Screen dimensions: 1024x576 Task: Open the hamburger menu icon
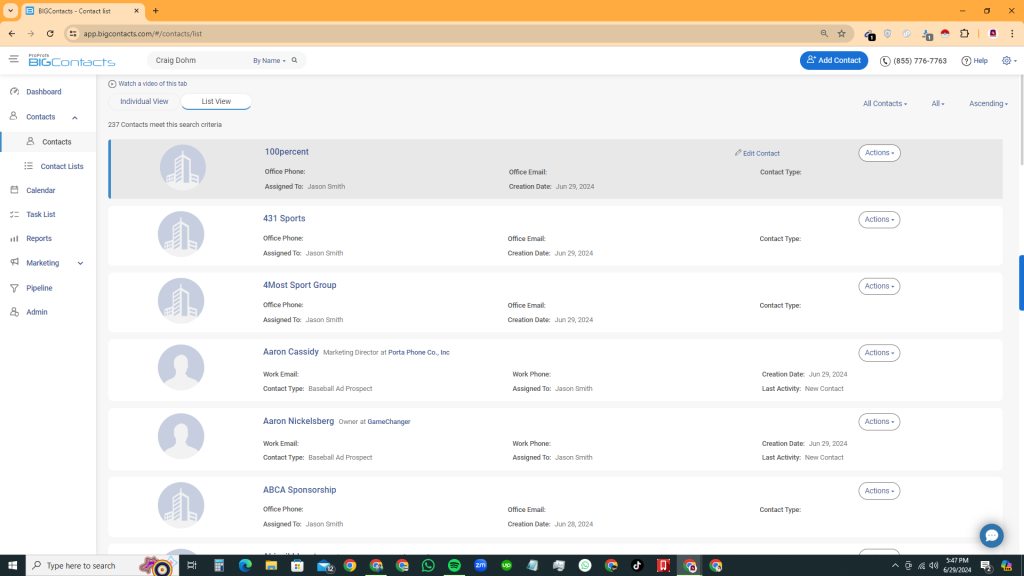(x=14, y=60)
